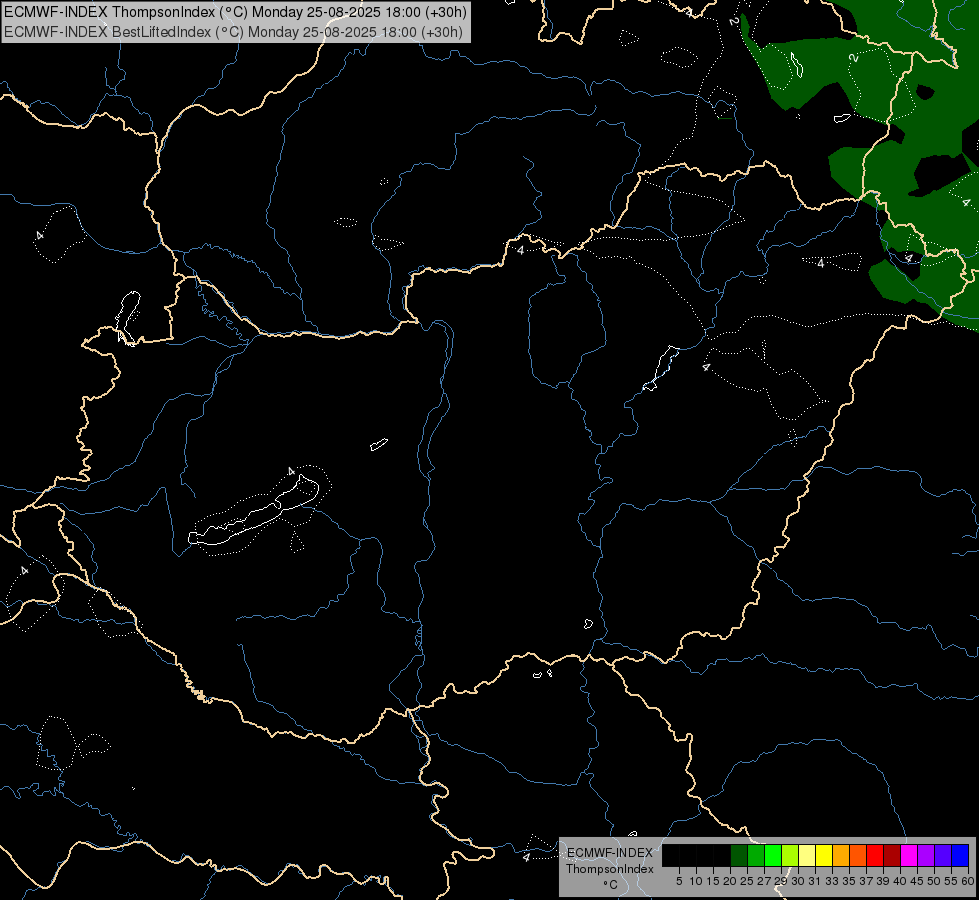979x900 pixels.
Task: Select the purple 45-50 legend swatch
Action: coord(926,855)
